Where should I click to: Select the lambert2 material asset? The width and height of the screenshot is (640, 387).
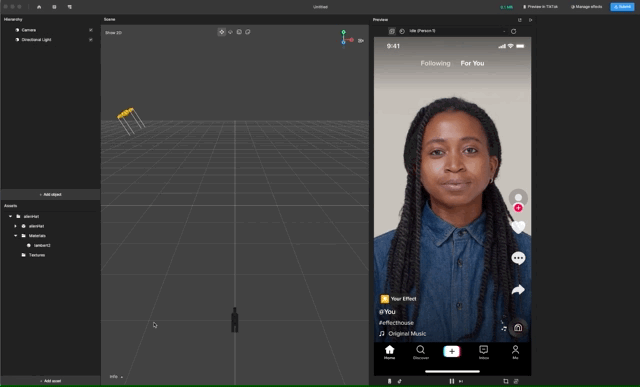(x=42, y=245)
